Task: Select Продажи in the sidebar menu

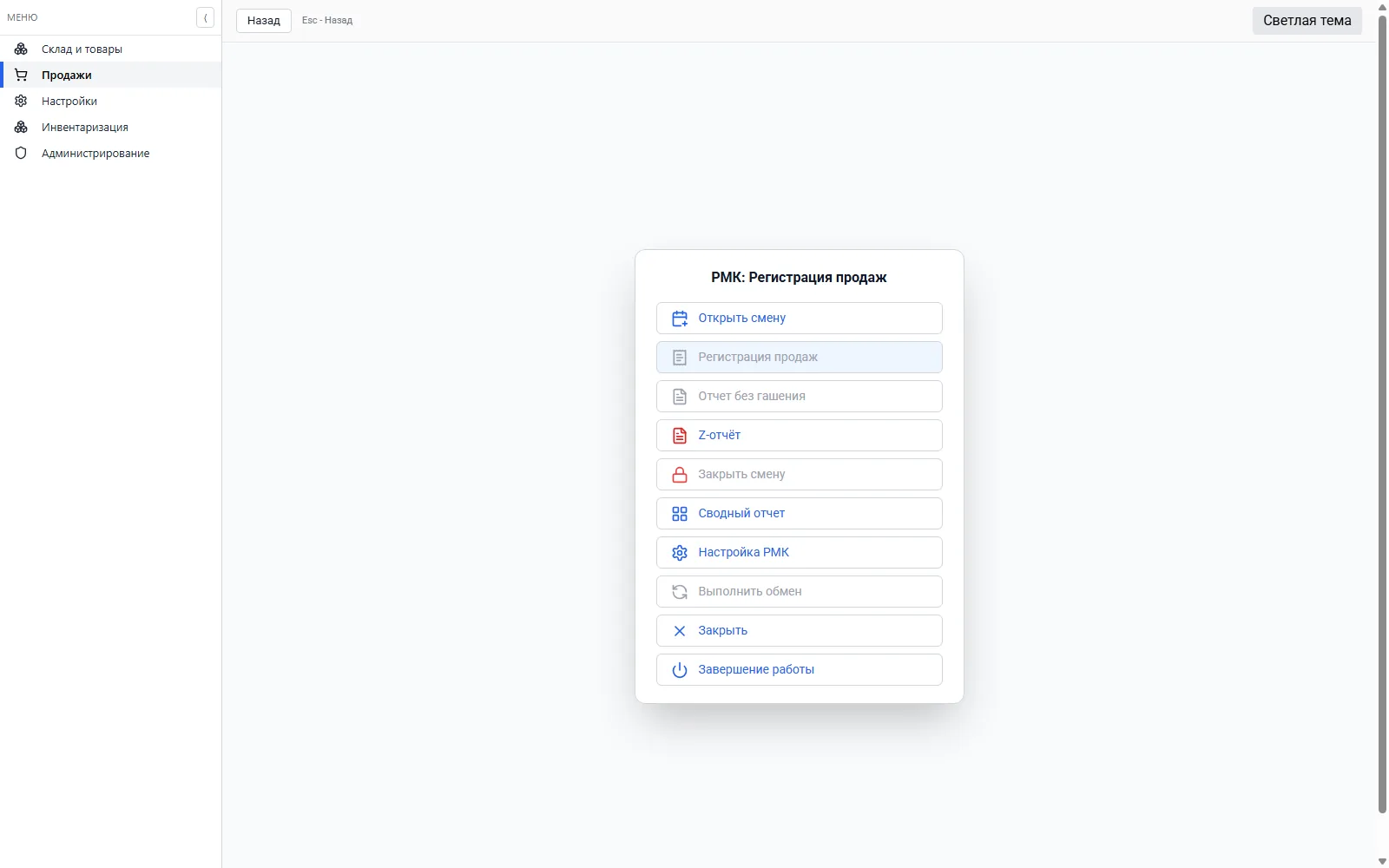Action: click(111, 76)
